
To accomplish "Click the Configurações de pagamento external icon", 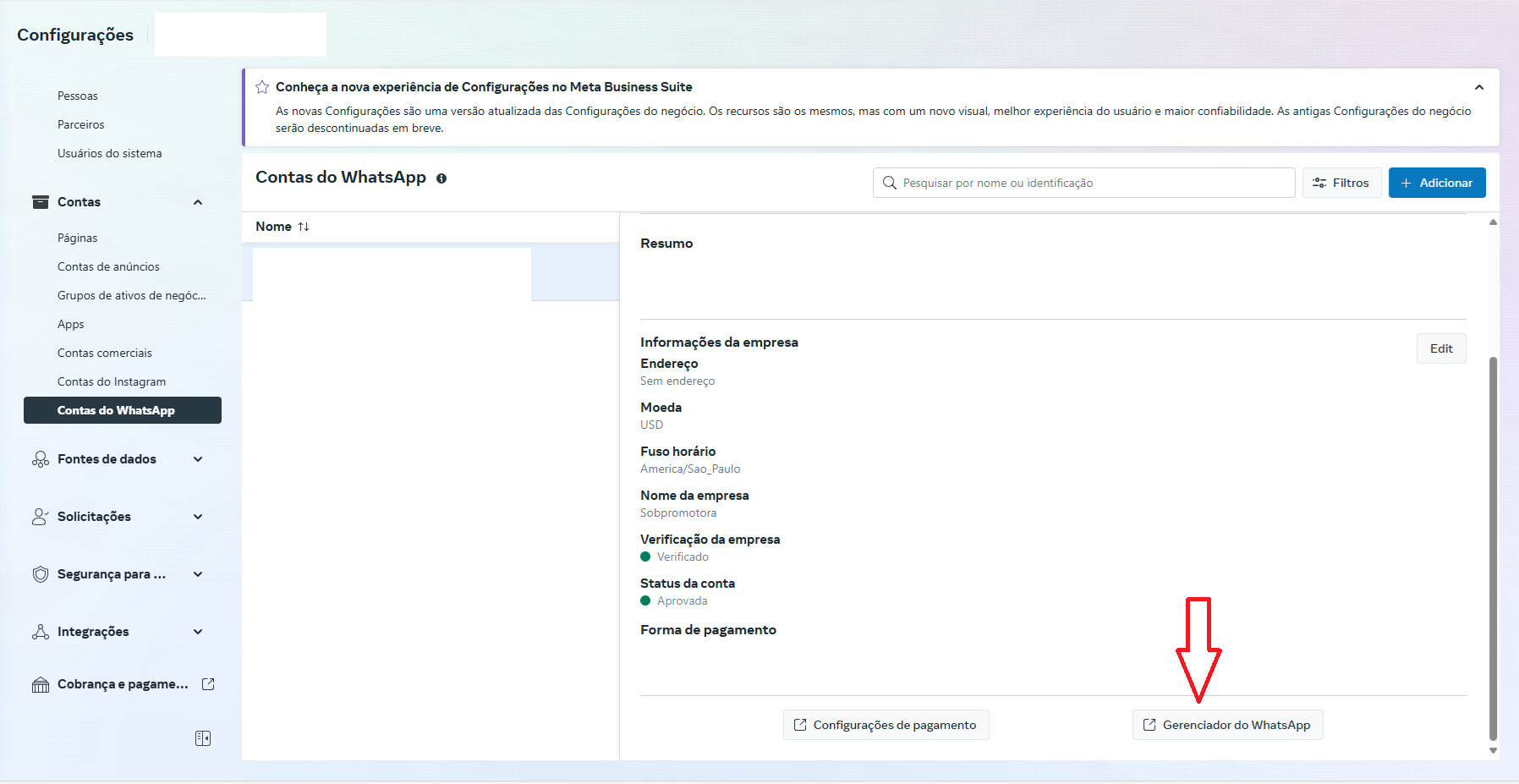I will 800,725.
